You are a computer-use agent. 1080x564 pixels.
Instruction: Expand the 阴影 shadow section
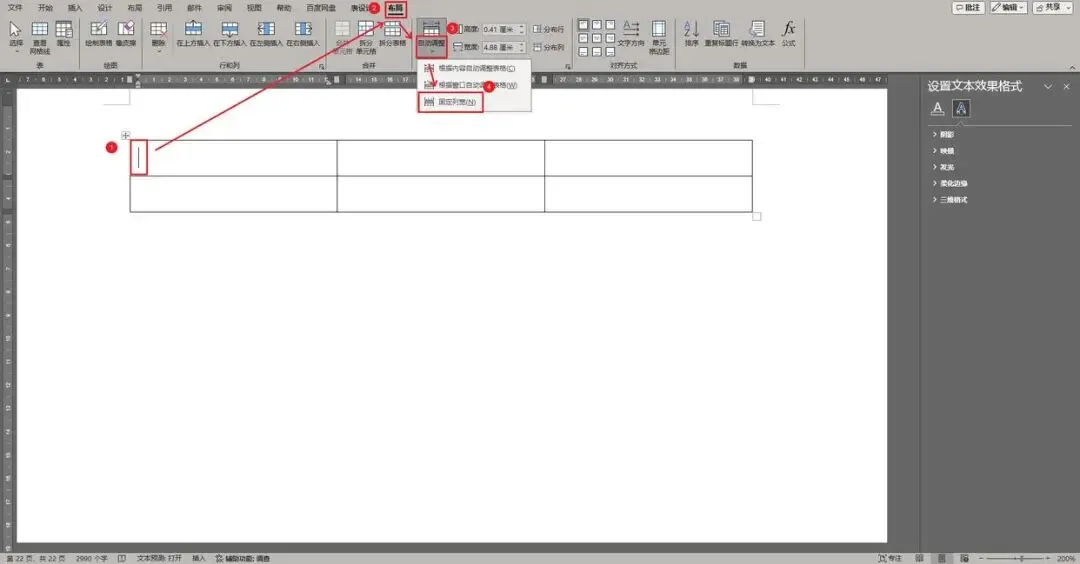944,134
